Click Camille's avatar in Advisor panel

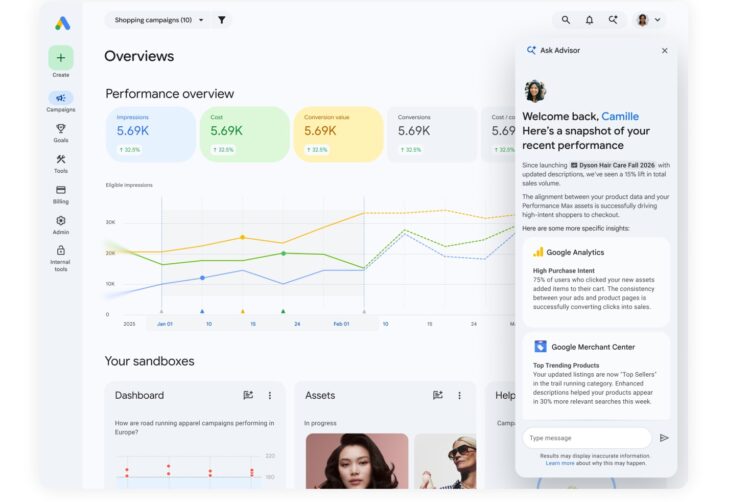pyautogui.click(x=535, y=91)
